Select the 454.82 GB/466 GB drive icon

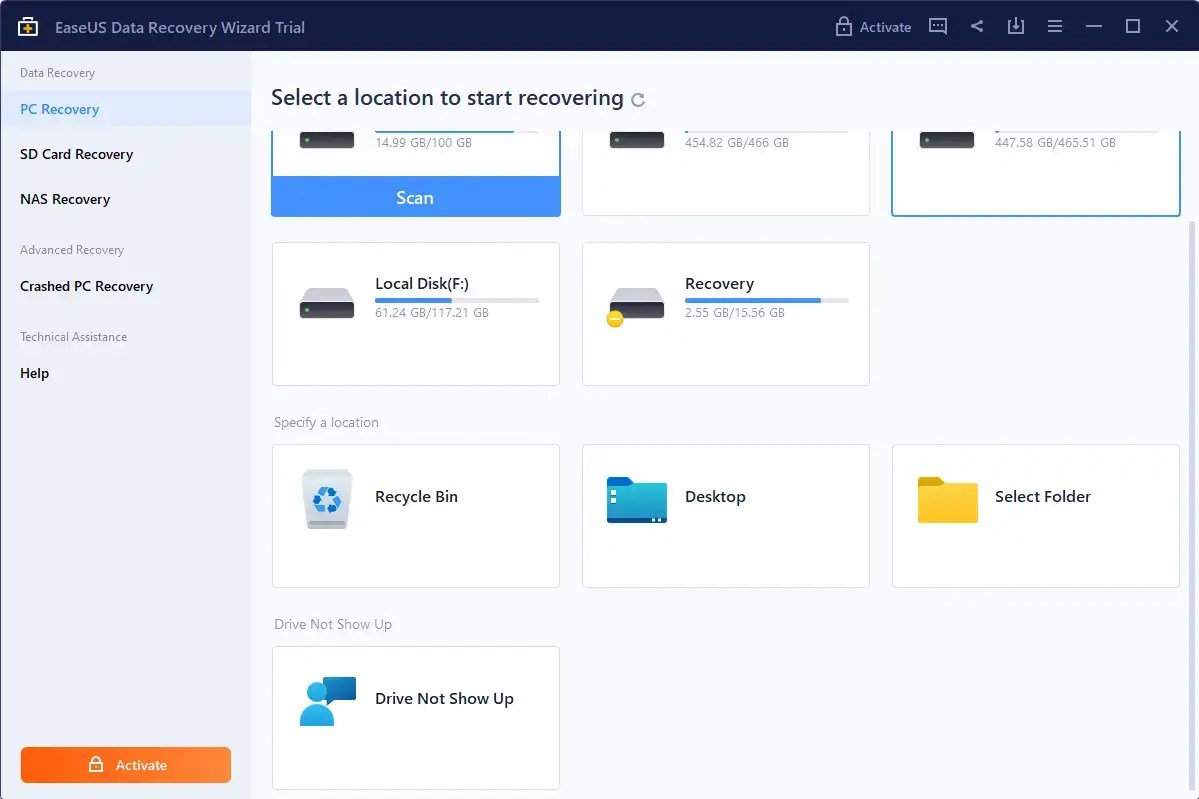tap(636, 140)
